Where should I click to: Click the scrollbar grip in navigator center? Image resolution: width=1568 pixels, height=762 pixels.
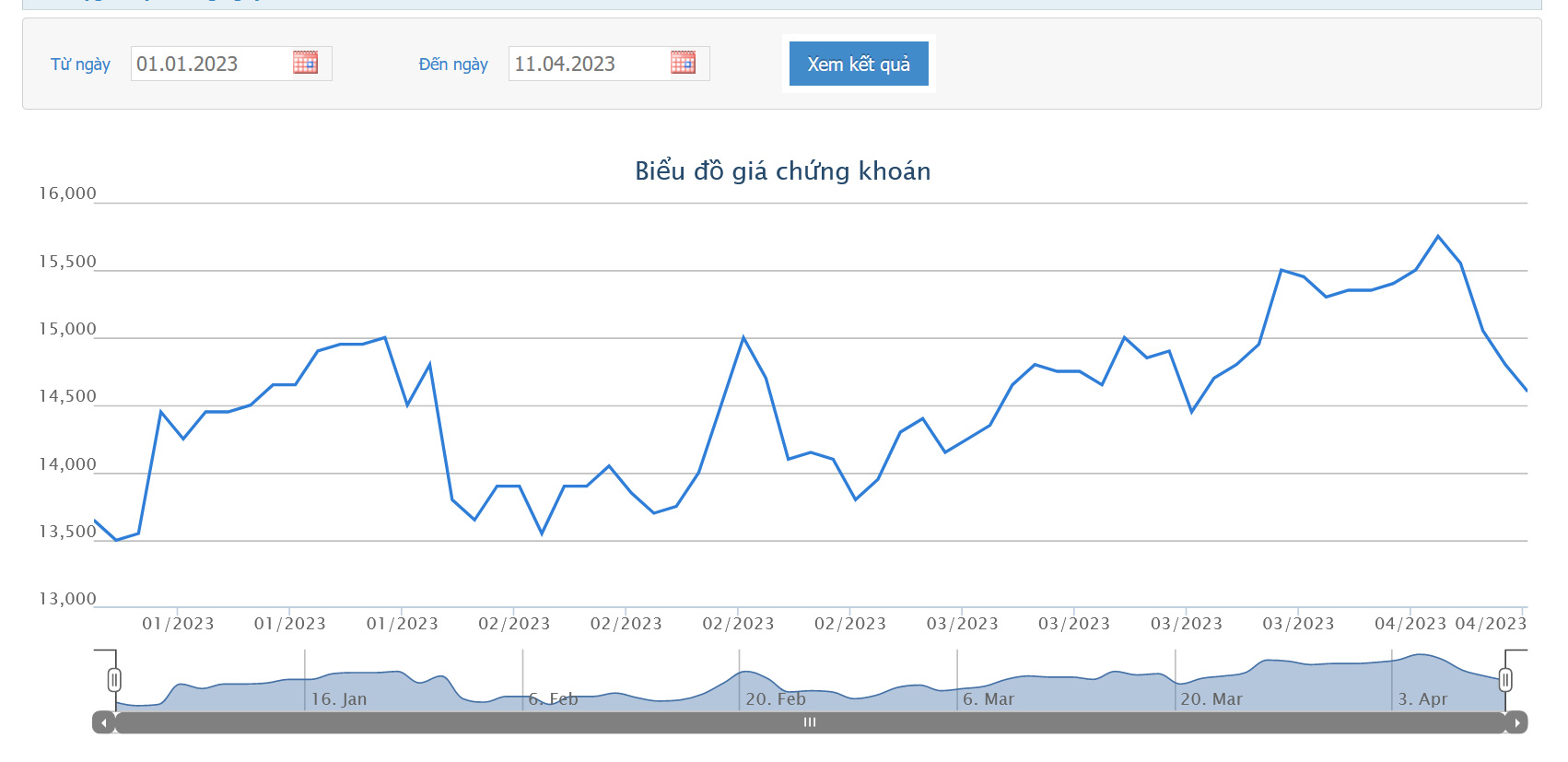pos(810,722)
